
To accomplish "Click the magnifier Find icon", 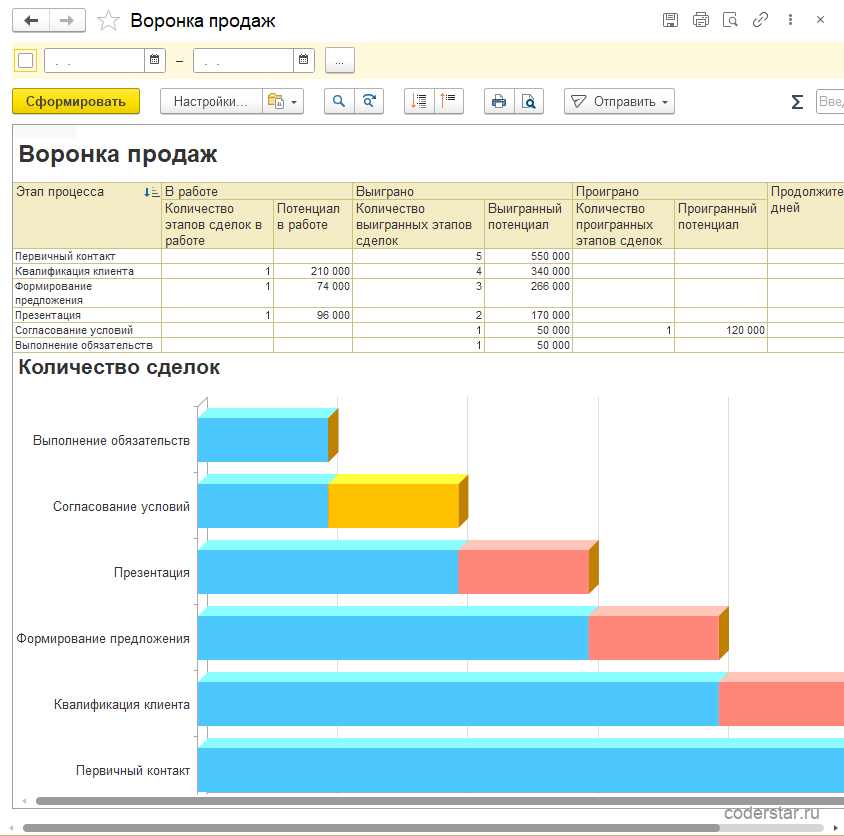I will (x=339, y=101).
